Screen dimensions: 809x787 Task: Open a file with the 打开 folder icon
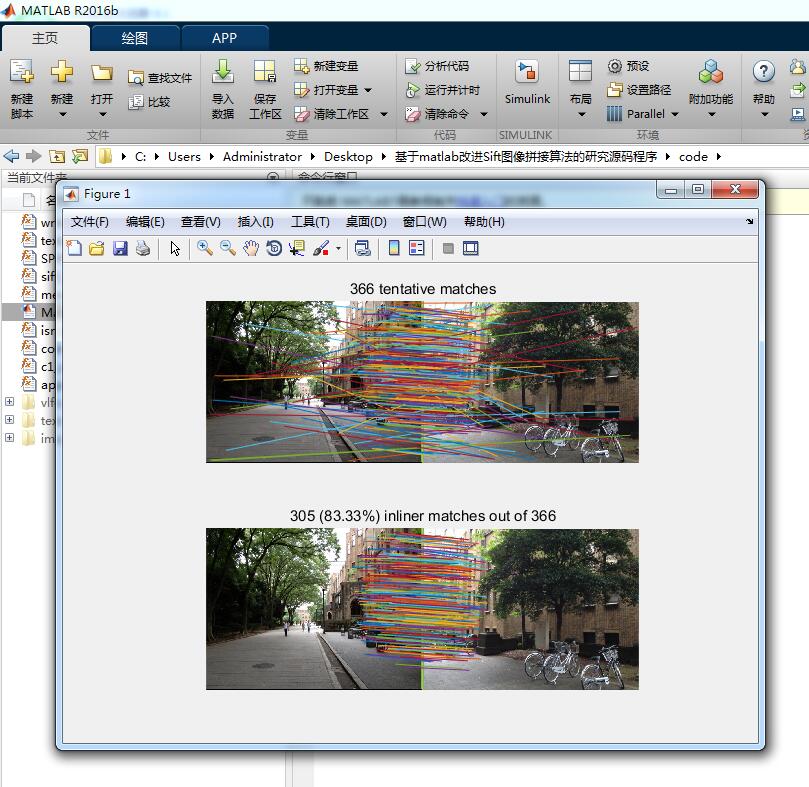coord(102,73)
